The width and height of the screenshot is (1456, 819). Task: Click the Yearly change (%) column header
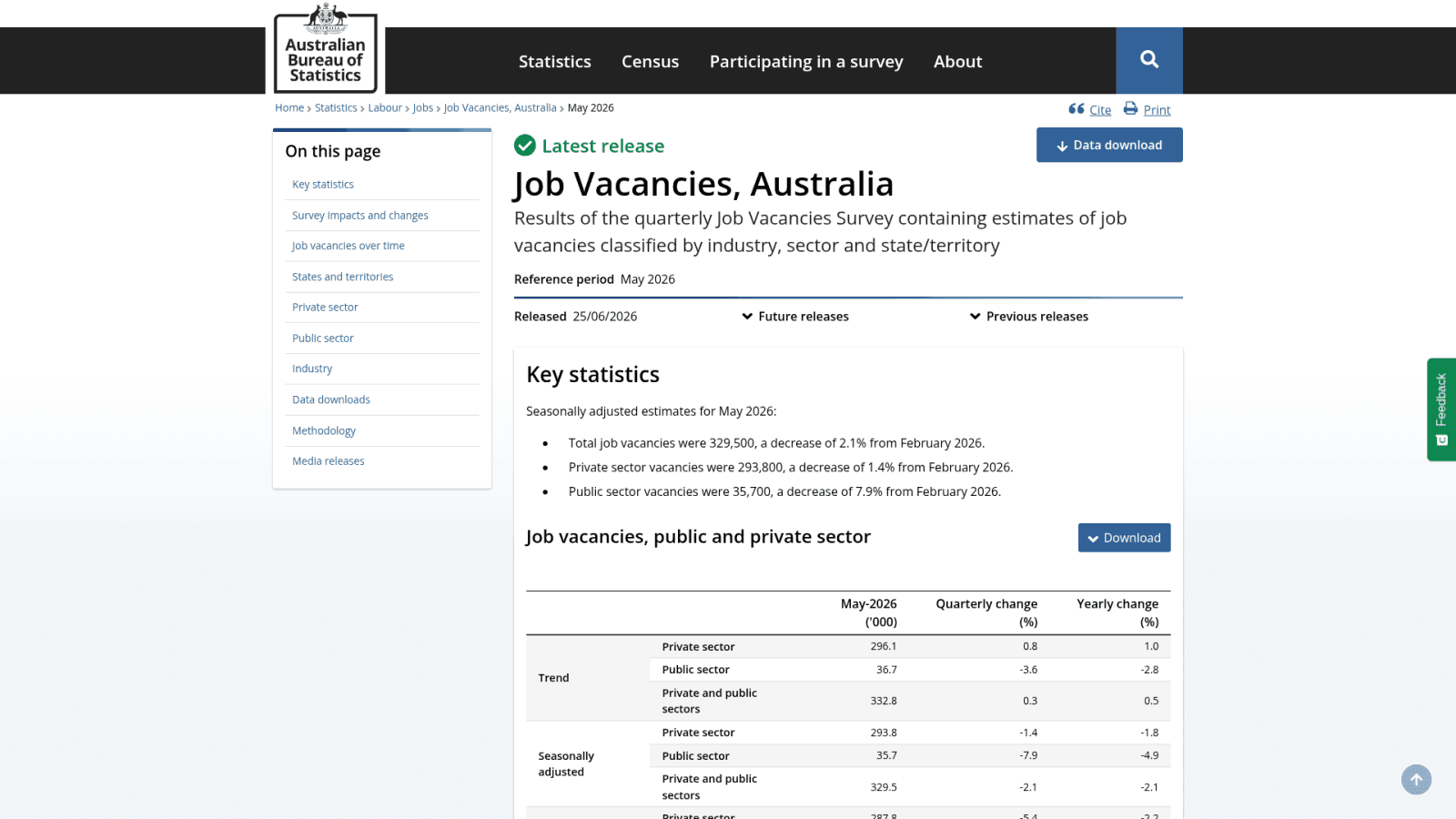[1117, 612]
